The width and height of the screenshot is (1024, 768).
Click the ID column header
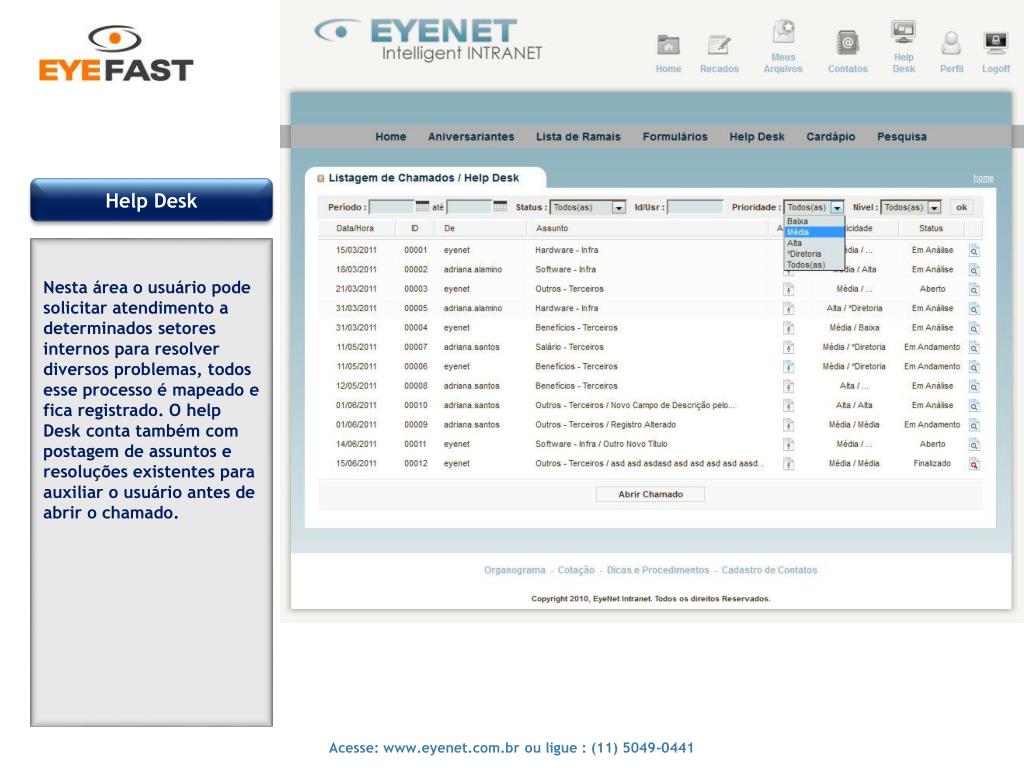(x=415, y=229)
